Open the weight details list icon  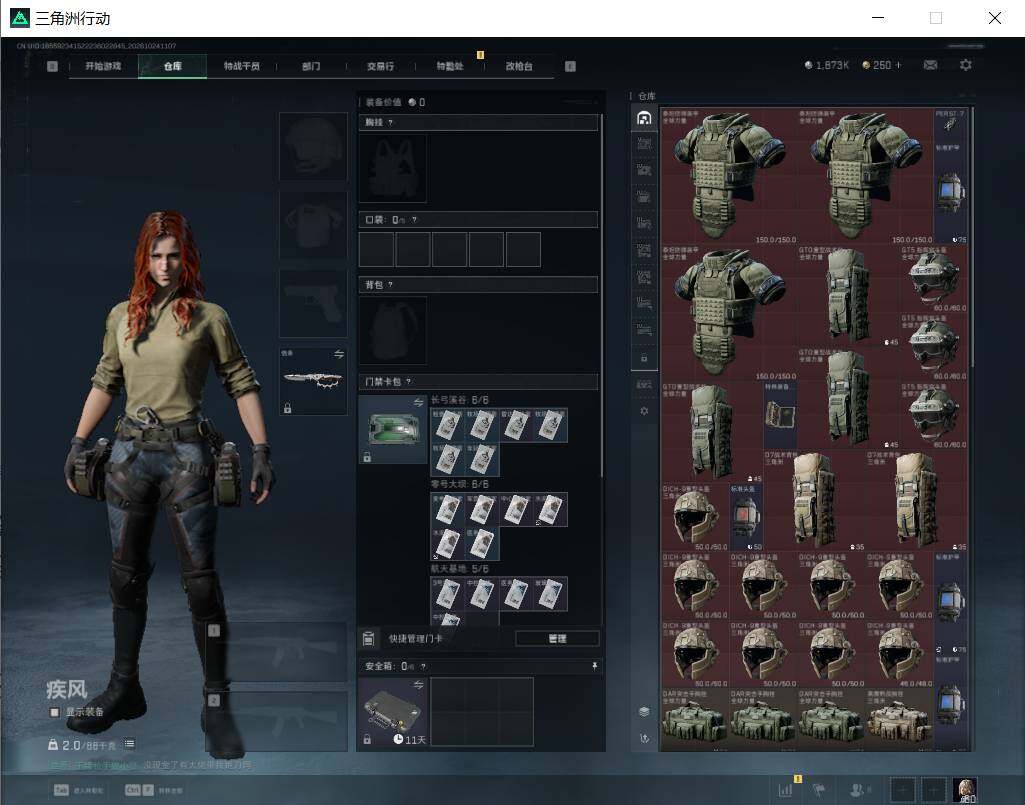(129, 744)
